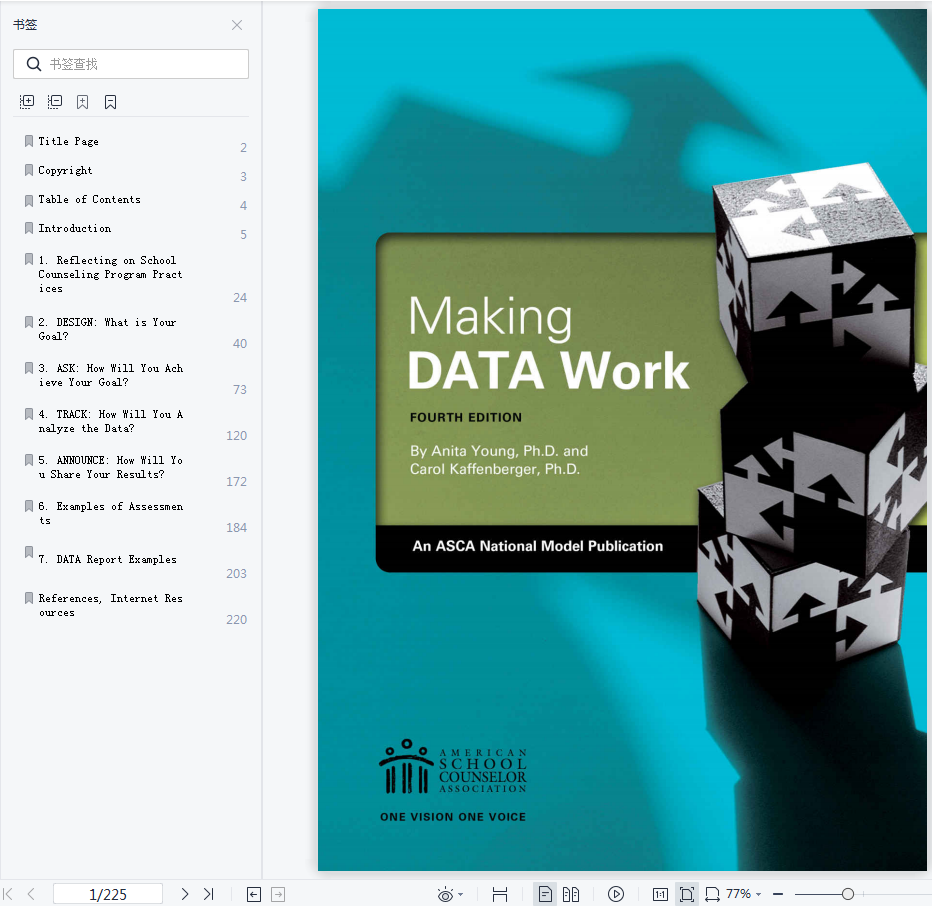932x906 pixels.
Task: Click the bookmark search field
Action: pyautogui.click(x=131, y=64)
